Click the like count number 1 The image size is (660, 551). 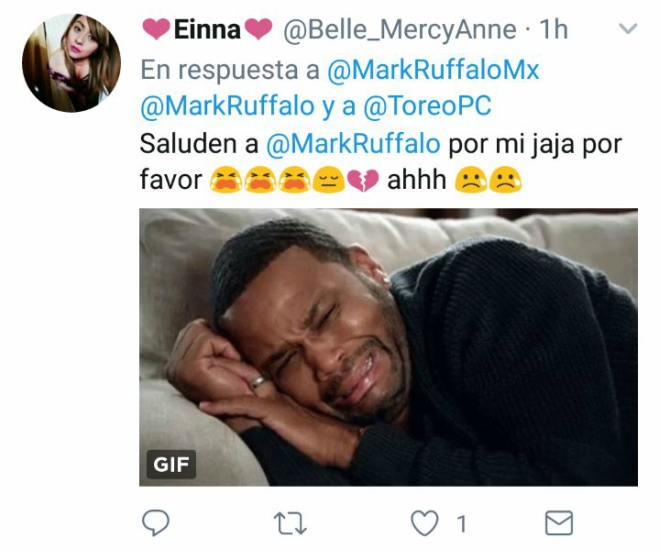pos(461,522)
